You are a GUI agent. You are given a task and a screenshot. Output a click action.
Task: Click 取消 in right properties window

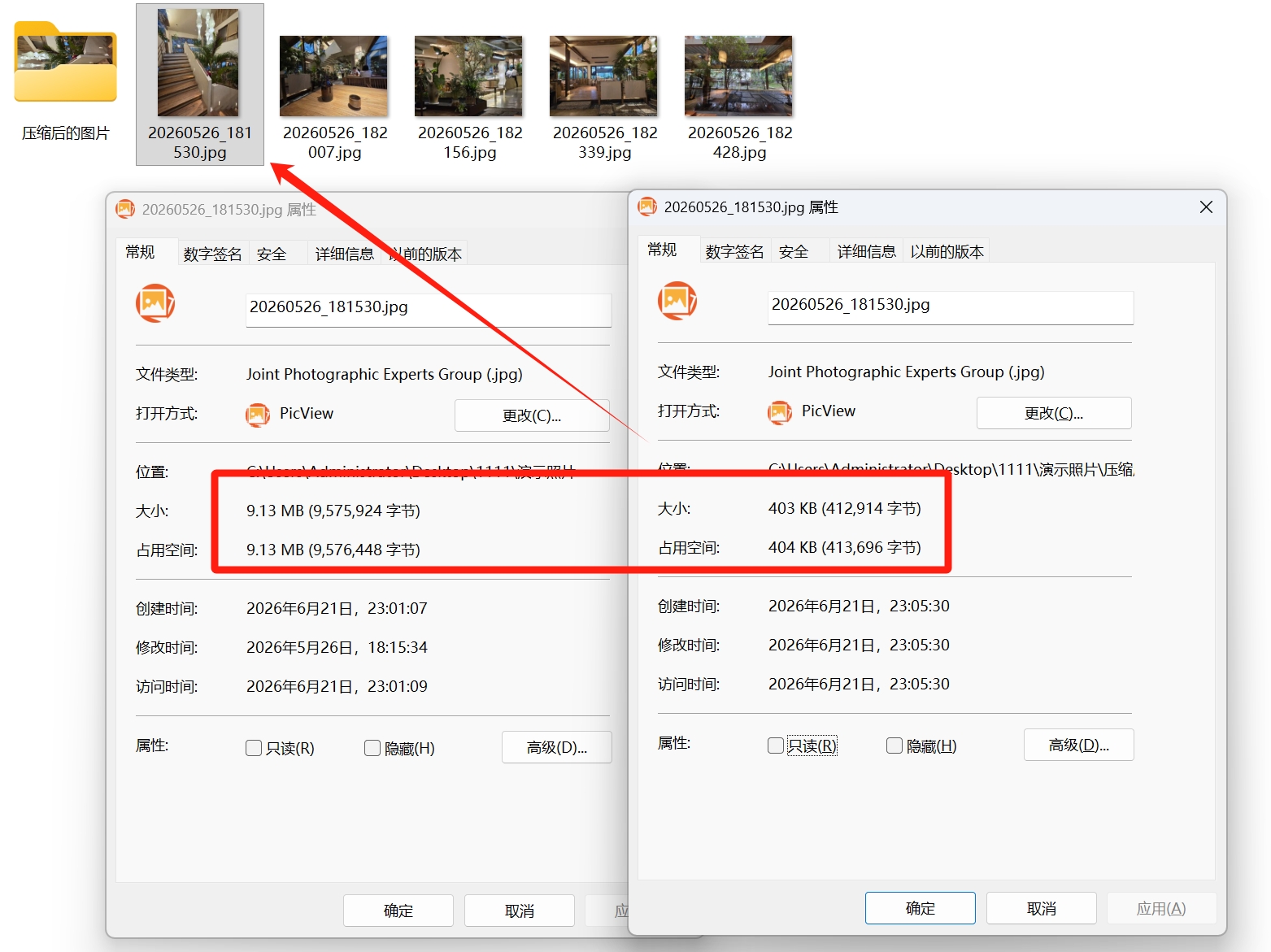pyautogui.click(x=1042, y=908)
